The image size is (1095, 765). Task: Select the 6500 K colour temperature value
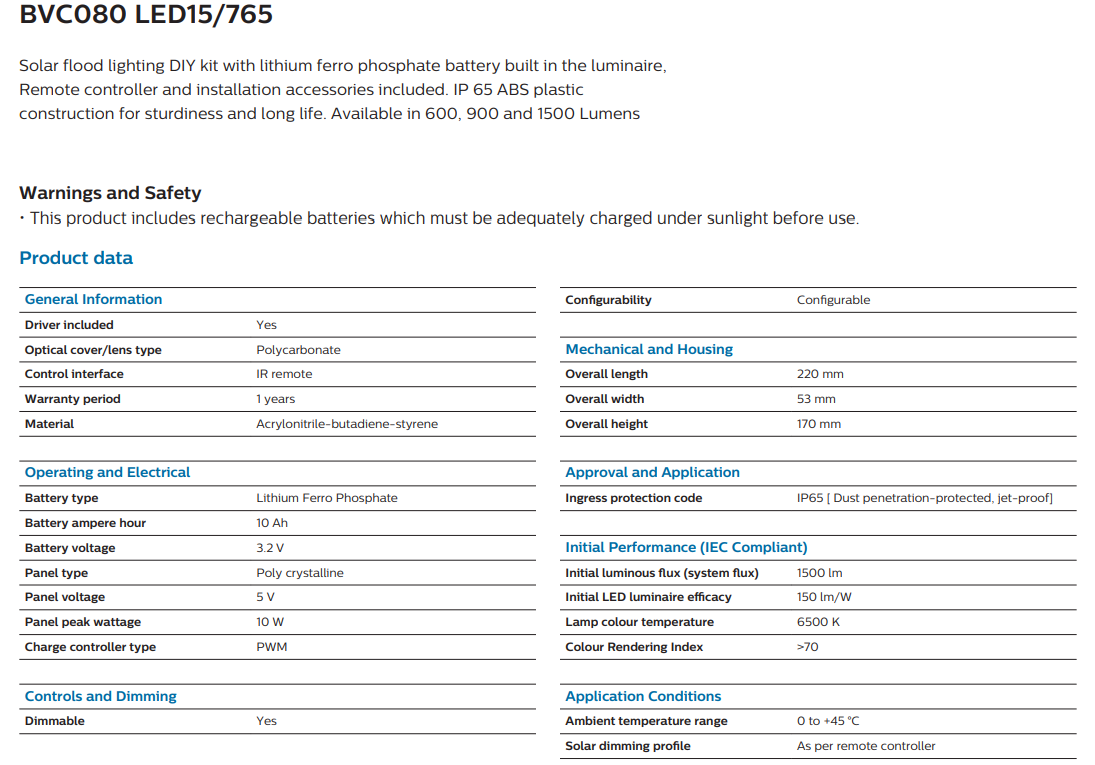818,622
